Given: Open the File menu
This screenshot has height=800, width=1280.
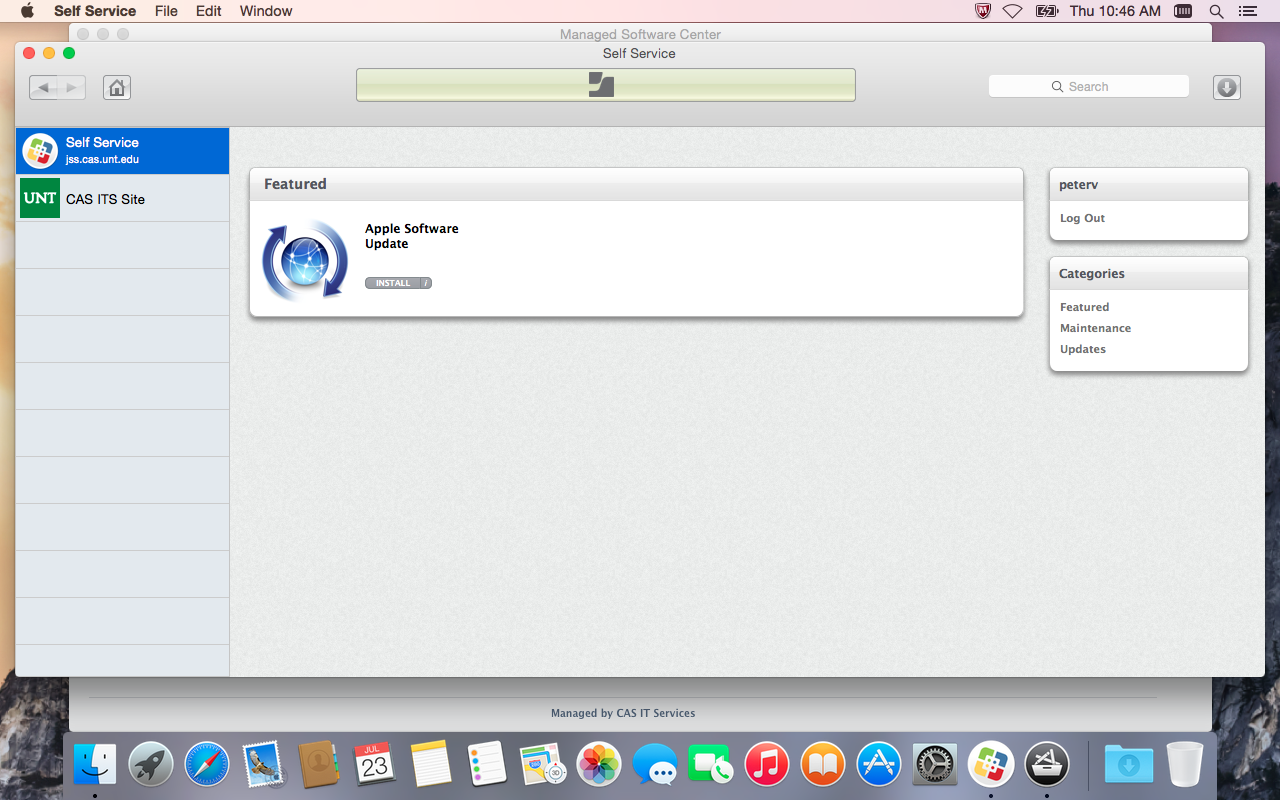Looking at the screenshot, I should (166, 11).
